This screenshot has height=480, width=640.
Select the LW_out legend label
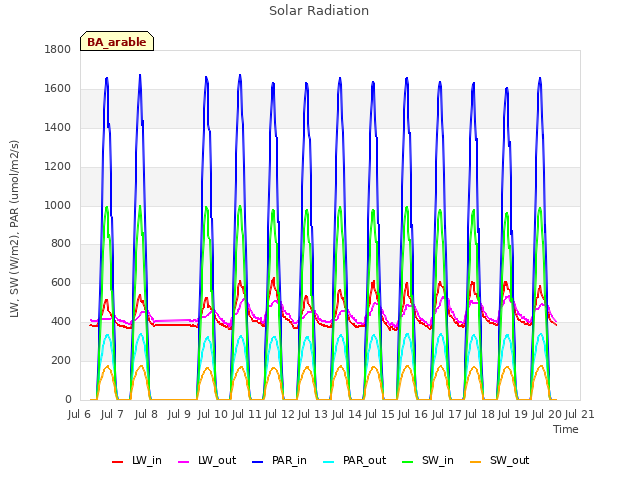[217, 461]
